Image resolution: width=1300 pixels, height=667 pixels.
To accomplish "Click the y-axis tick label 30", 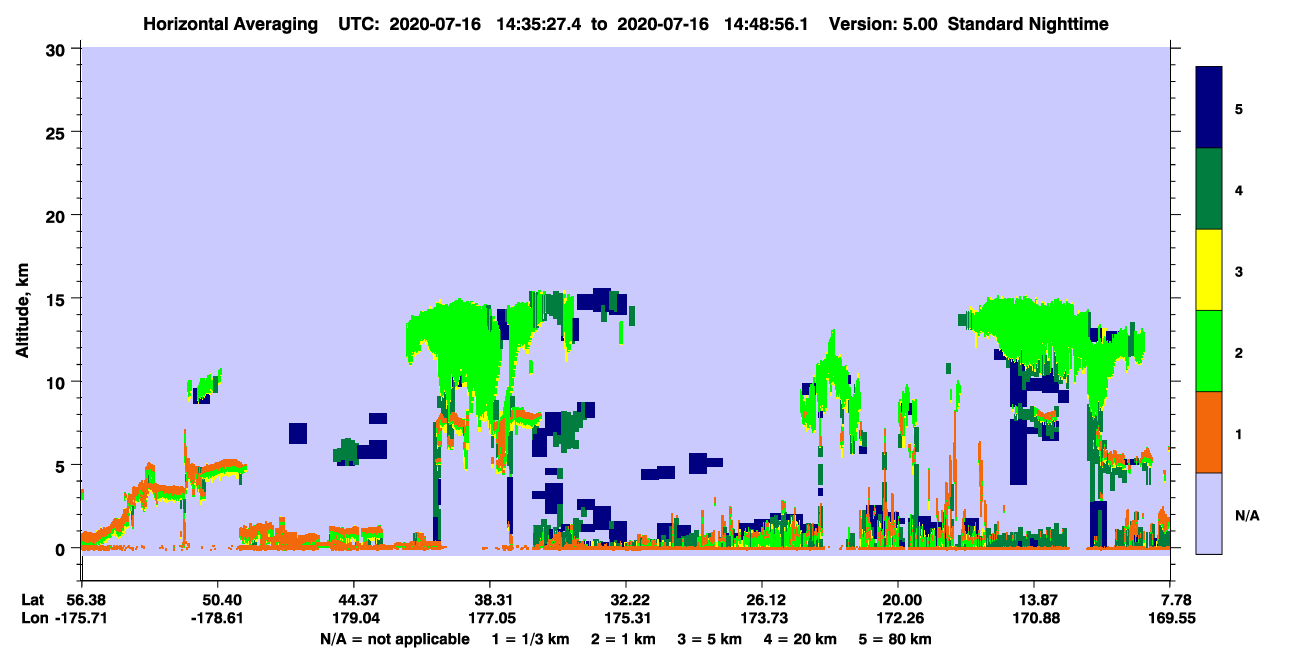I will [x=58, y=49].
